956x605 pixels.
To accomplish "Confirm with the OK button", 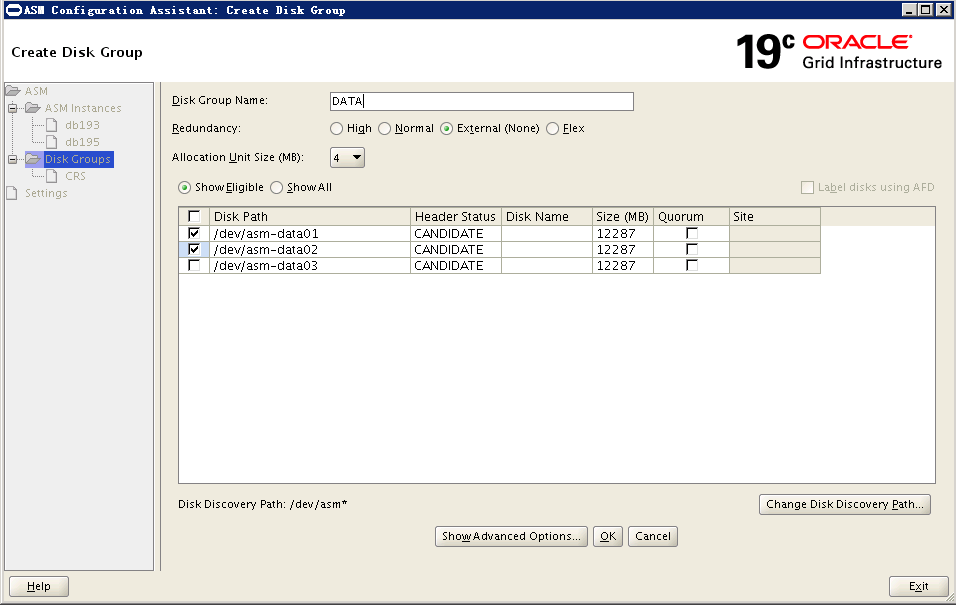I will click(x=608, y=537).
